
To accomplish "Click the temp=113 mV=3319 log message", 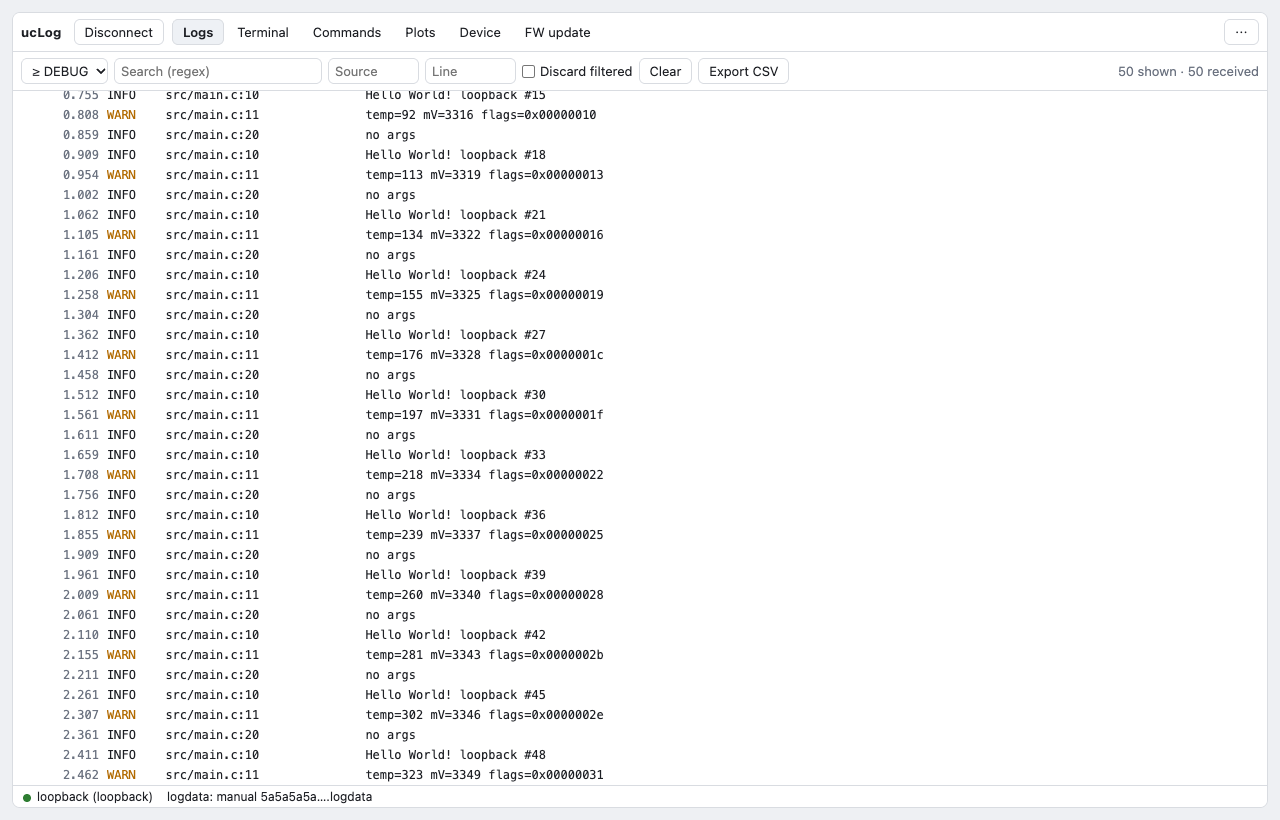I will 484,175.
